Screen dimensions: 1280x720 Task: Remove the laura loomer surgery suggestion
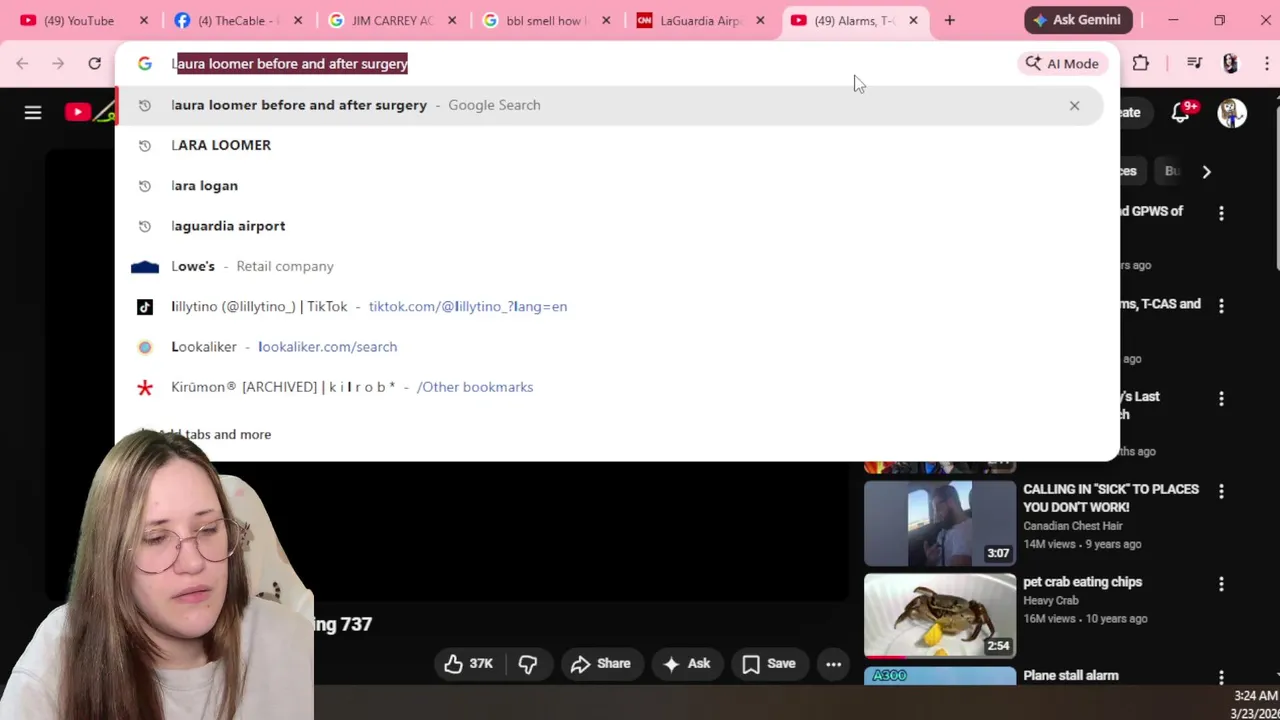[1074, 105]
